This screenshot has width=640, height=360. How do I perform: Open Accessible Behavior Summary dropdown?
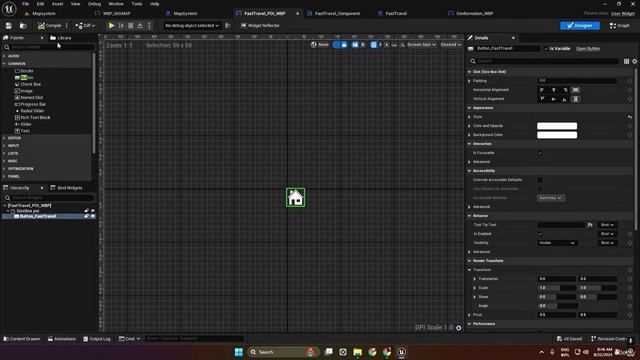[x=551, y=198]
